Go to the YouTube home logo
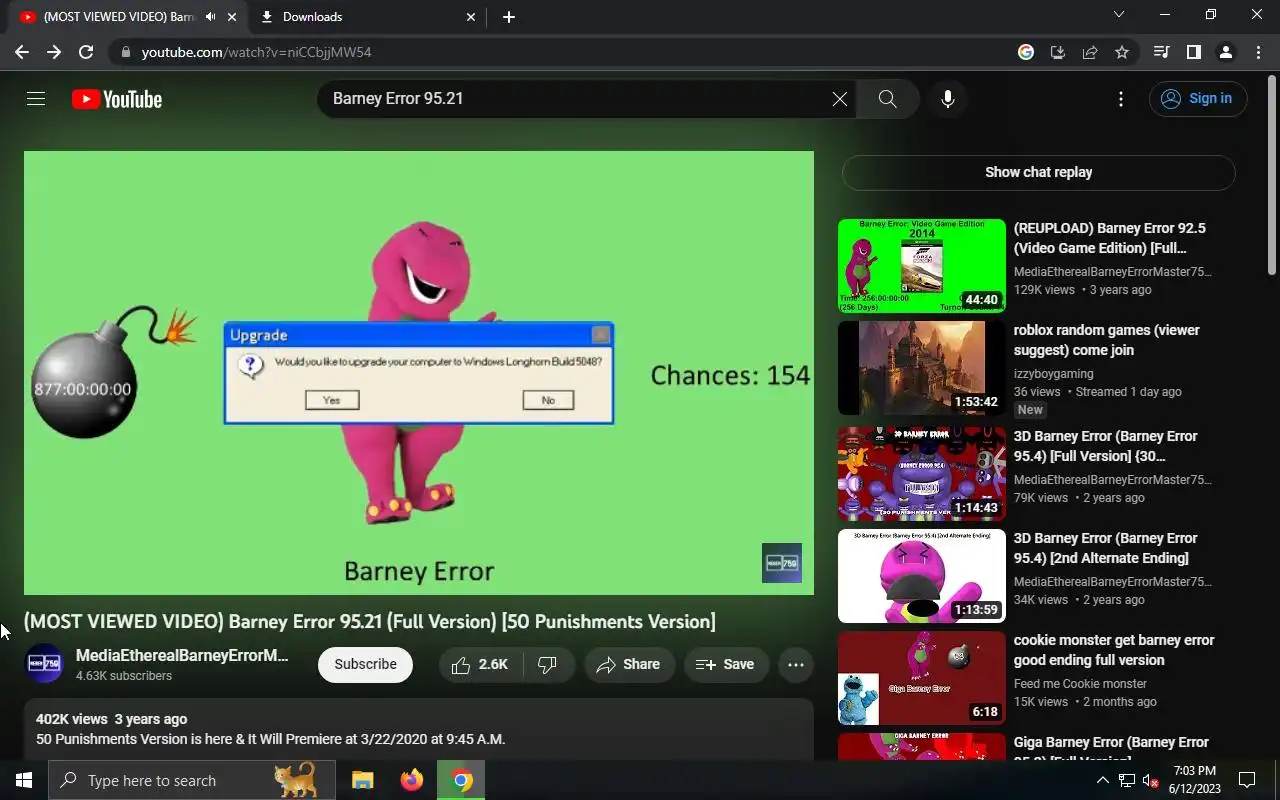 coord(117,99)
